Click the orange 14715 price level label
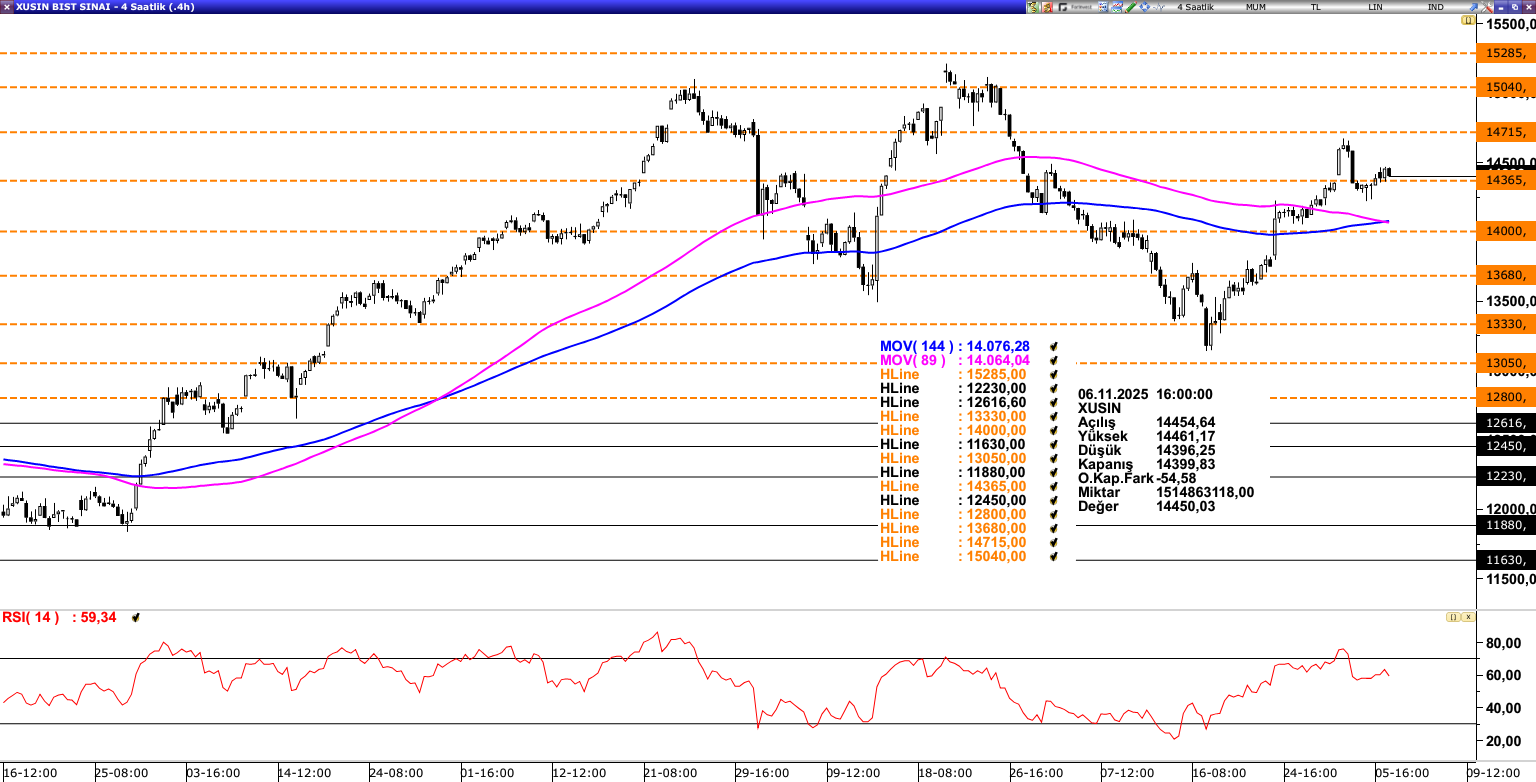The image size is (1536, 782). [1506, 132]
